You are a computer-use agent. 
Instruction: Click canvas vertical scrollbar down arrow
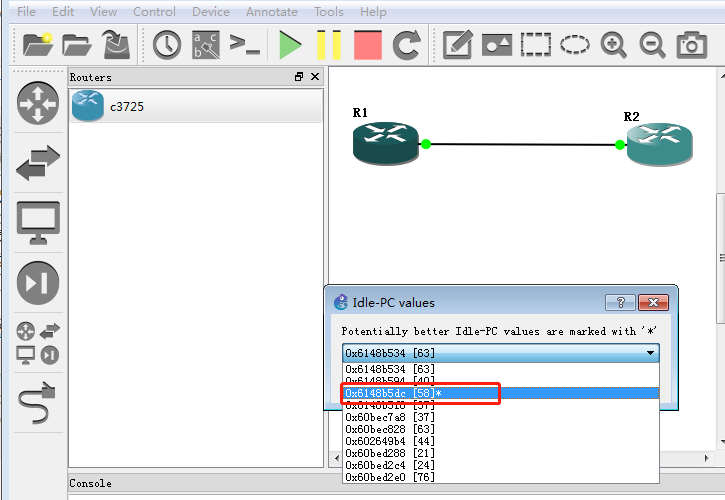[x=721, y=442]
